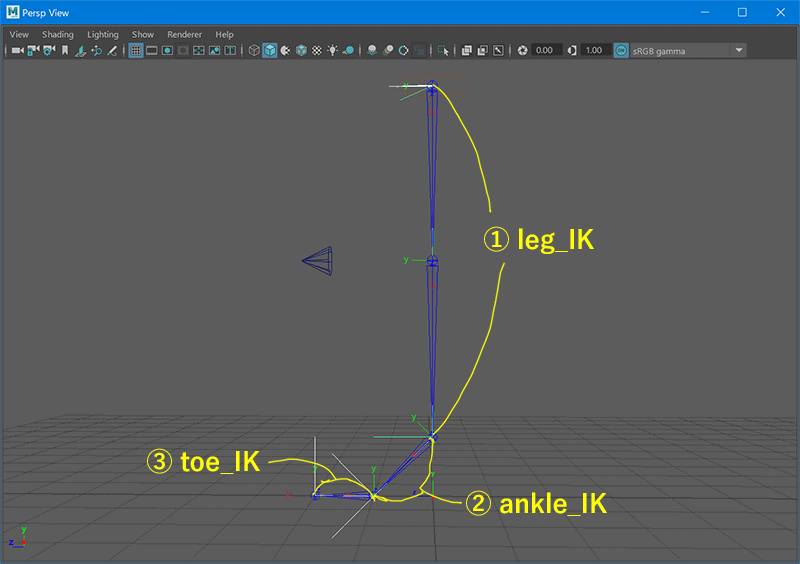
Task: Select the knee joint mid-leg
Action: pos(432,261)
